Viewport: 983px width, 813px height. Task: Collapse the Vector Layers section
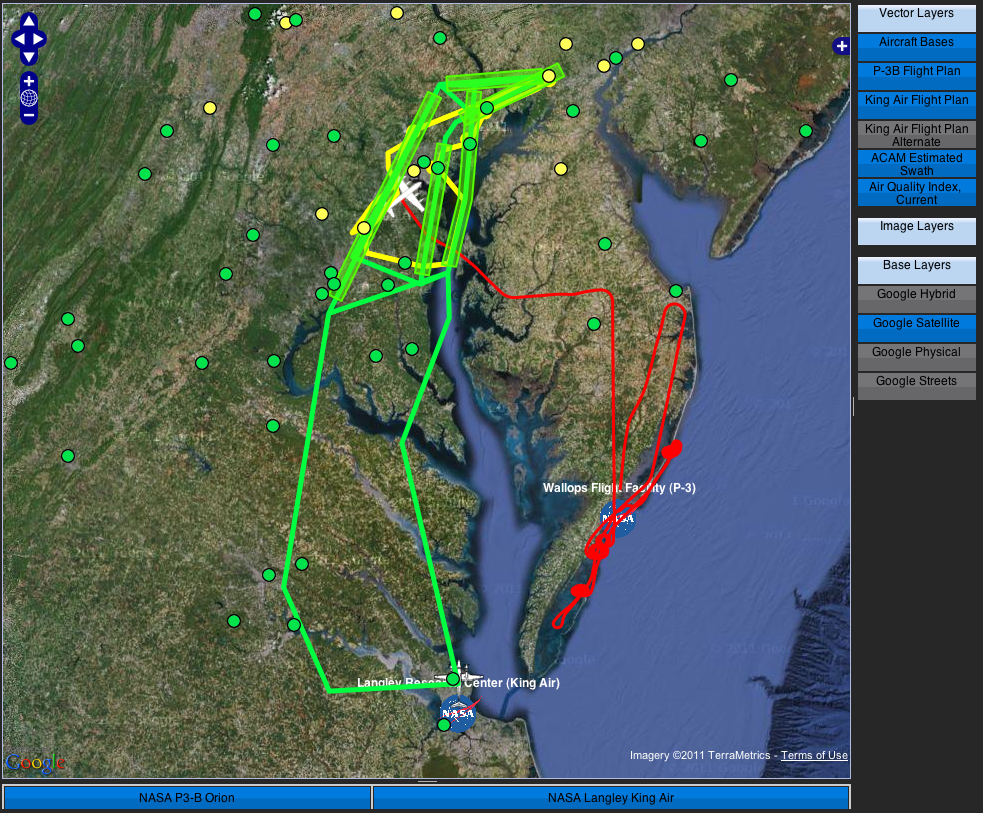[x=916, y=14]
